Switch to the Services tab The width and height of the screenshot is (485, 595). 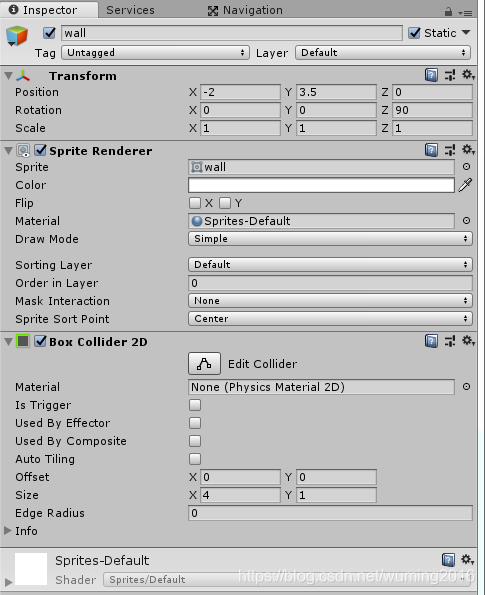[x=130, y=10]
